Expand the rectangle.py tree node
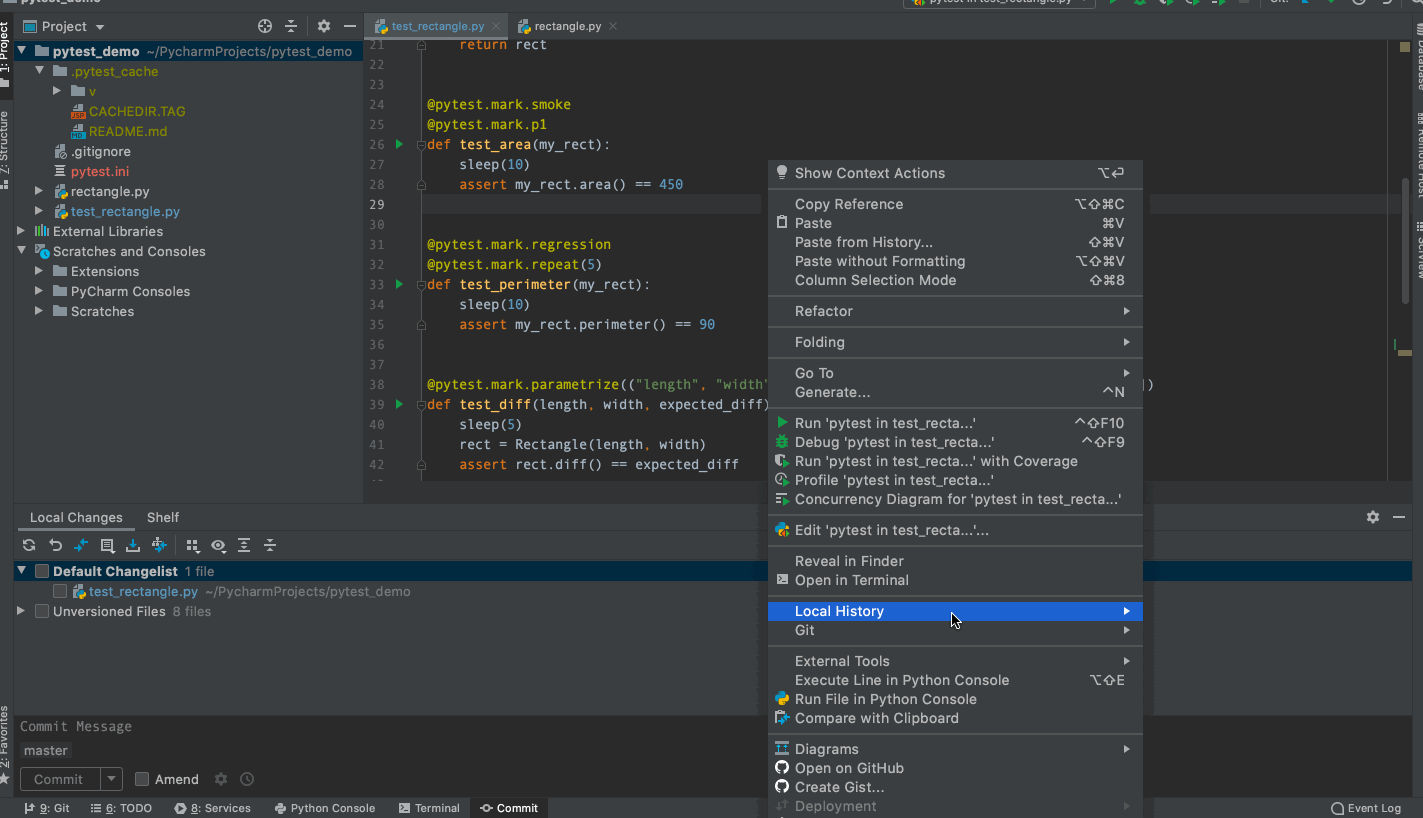Image resolution: width=1423 pixels, height=818 pixels. tap(39, 191)
